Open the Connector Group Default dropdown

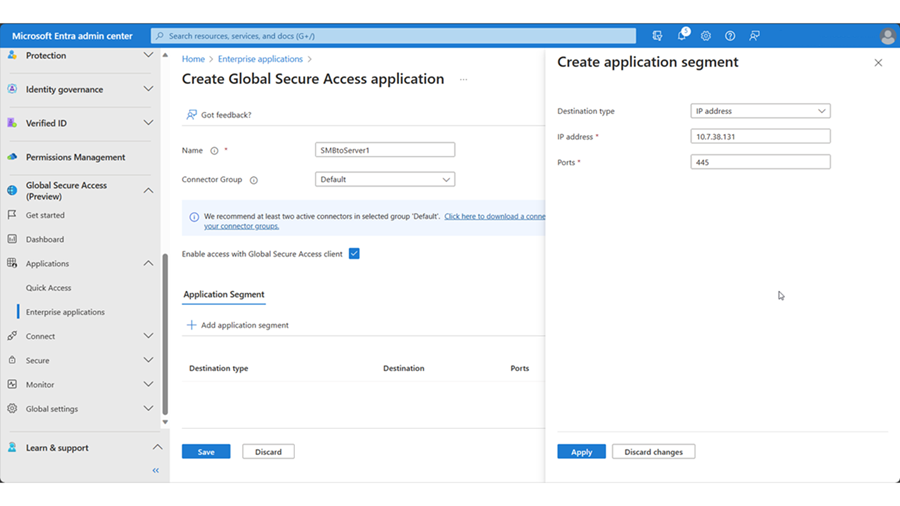click(x=385, y=179)
